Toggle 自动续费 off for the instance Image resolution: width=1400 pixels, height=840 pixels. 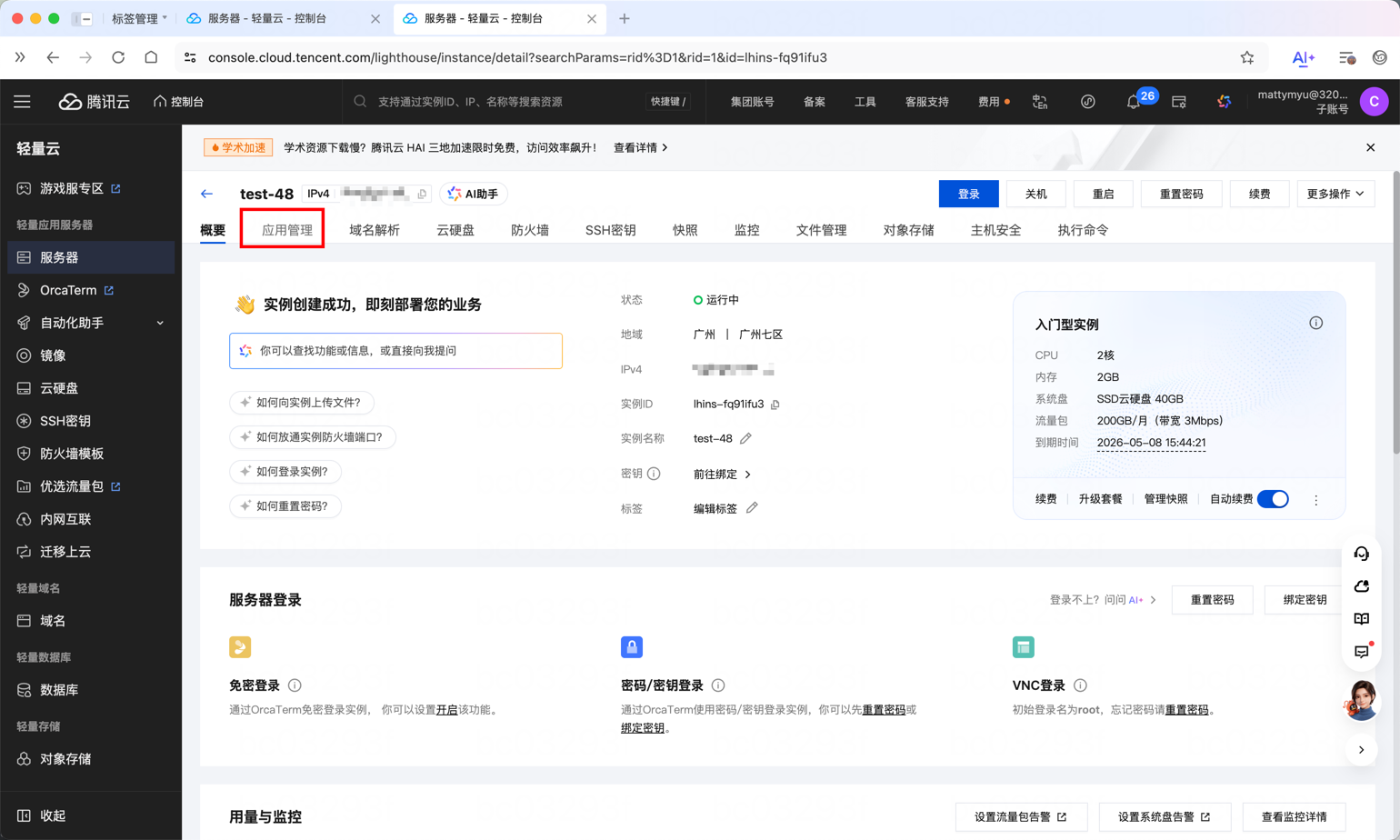coord(1272,498)
